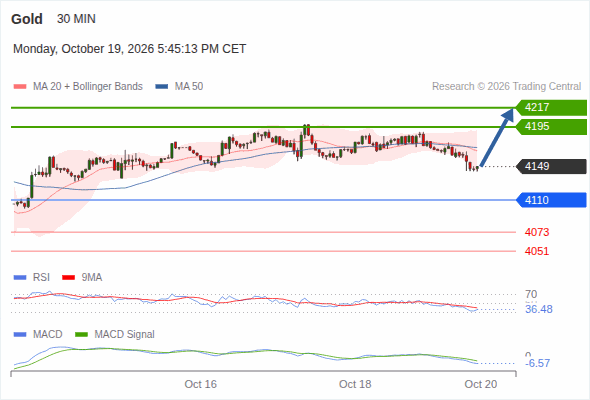
Task: Select the 'RSI' legend label
Action: [41, 278]
